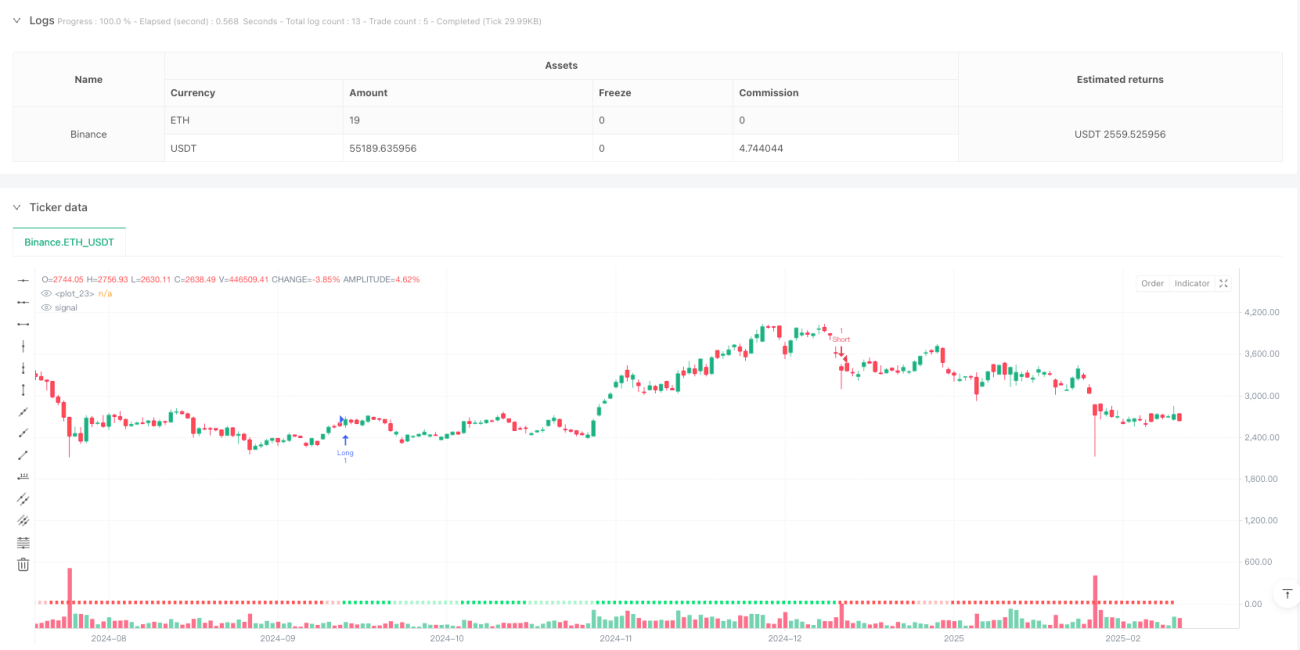Click the Estimated returns column header

click(1120, 79)
